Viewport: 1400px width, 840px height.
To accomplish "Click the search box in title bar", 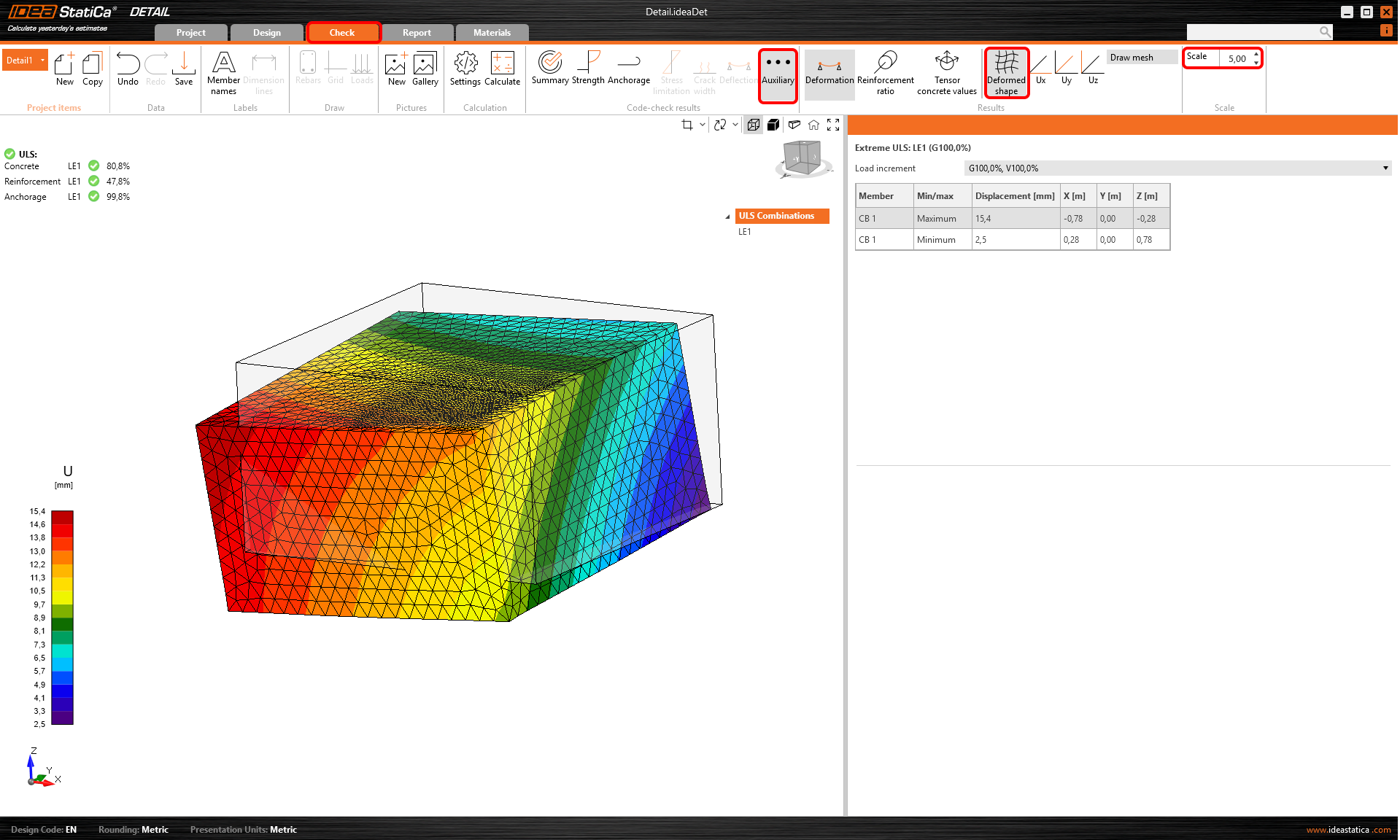I will click(1253, 32).
